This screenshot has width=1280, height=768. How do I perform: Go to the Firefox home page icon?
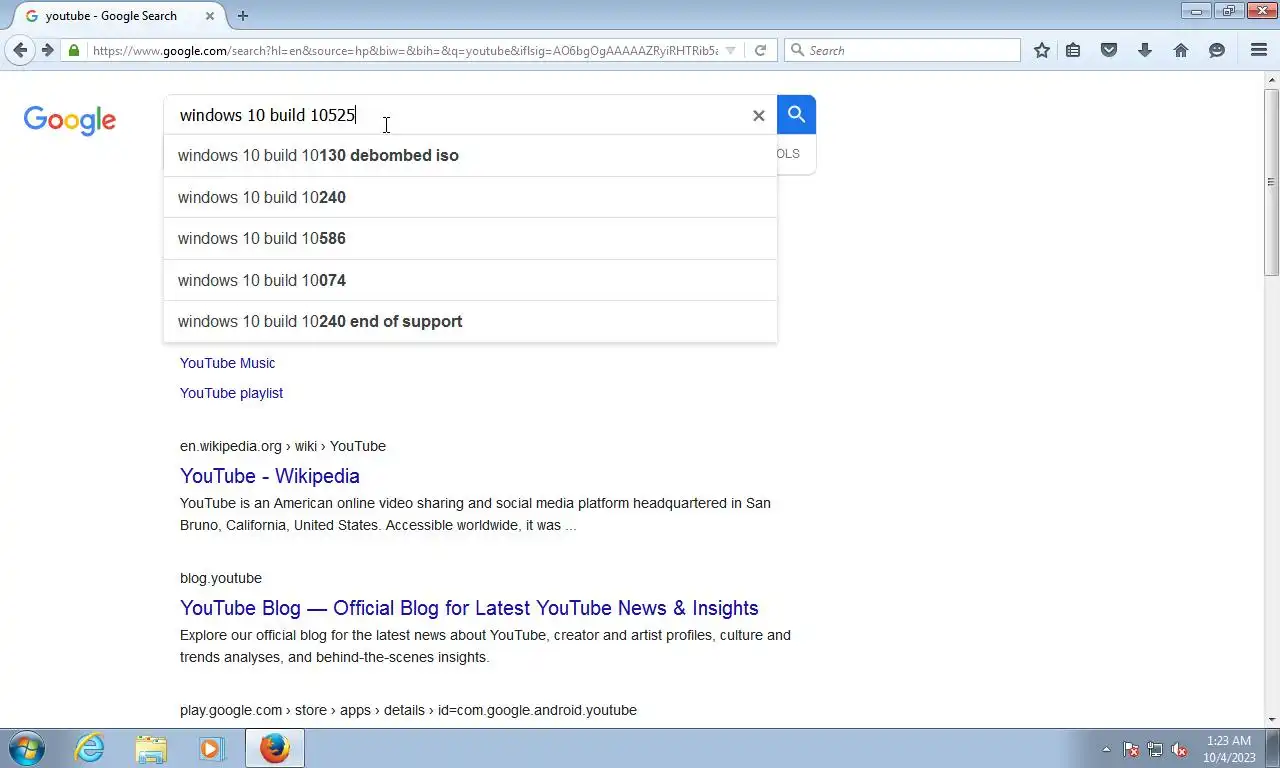[x=1181, y=50]
